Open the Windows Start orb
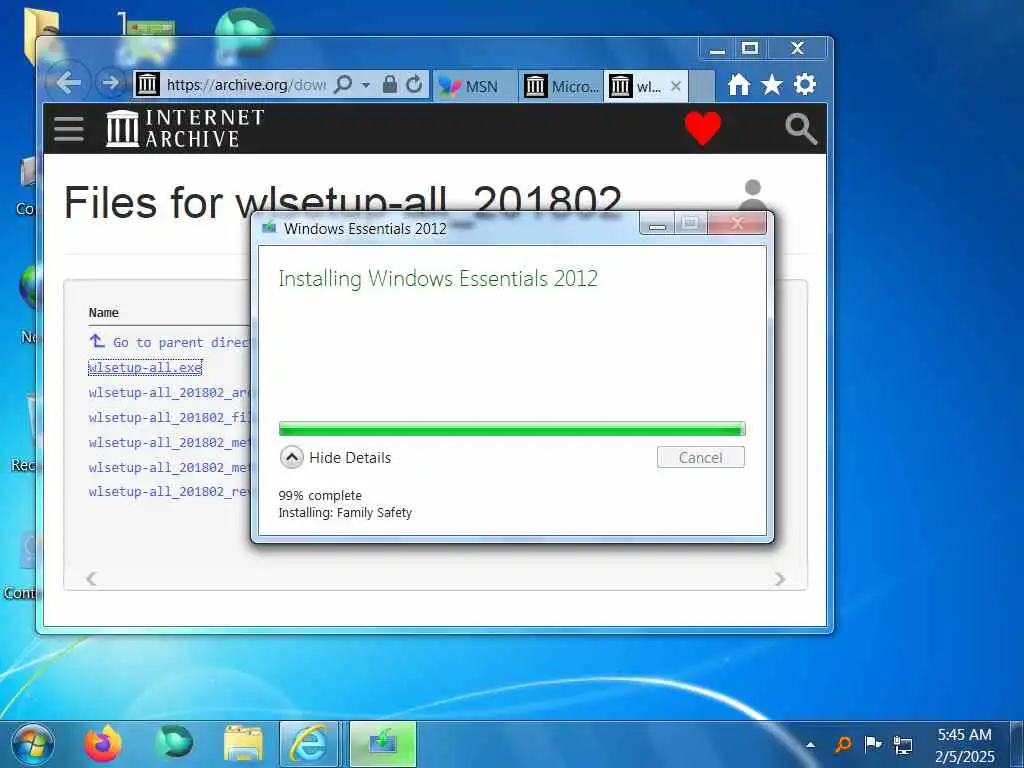This screenshot has height=768, width=1024. pos(32,744)
